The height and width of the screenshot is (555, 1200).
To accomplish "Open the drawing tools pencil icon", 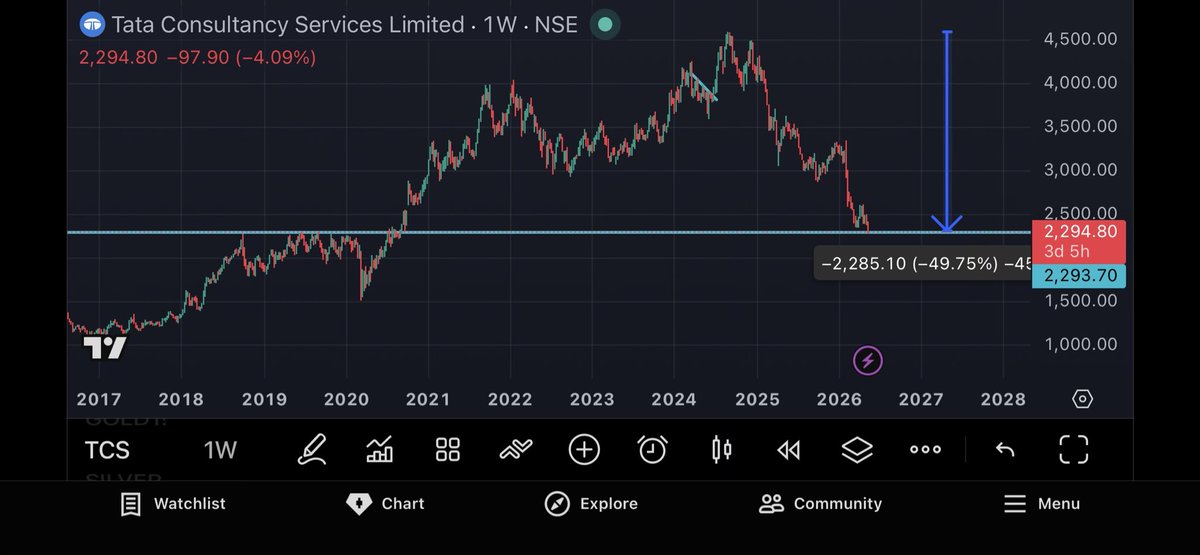I will (313, 450).
